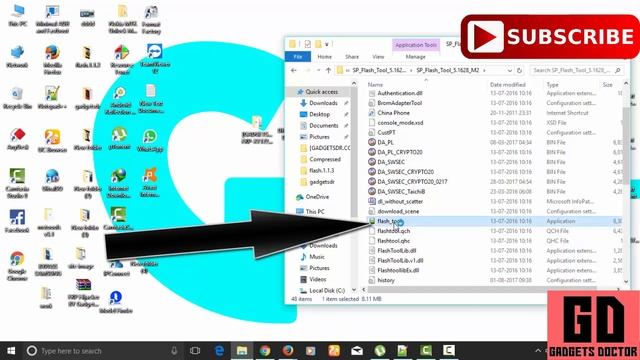The image size is (640, 360).
Task: Open Firefox from the taskbar
Action: coord(288,351)
